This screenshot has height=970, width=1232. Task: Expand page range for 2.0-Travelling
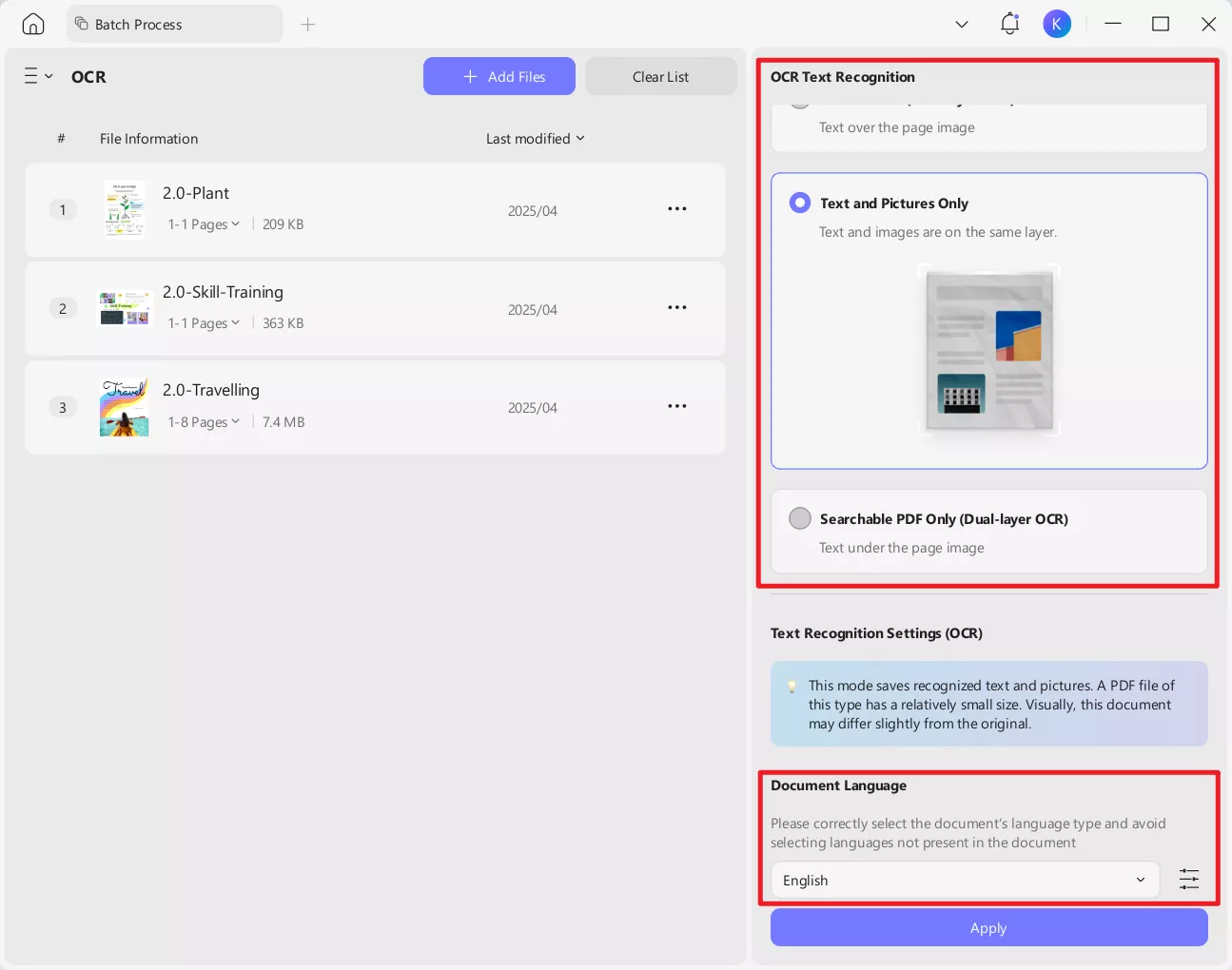pos(205,422)
